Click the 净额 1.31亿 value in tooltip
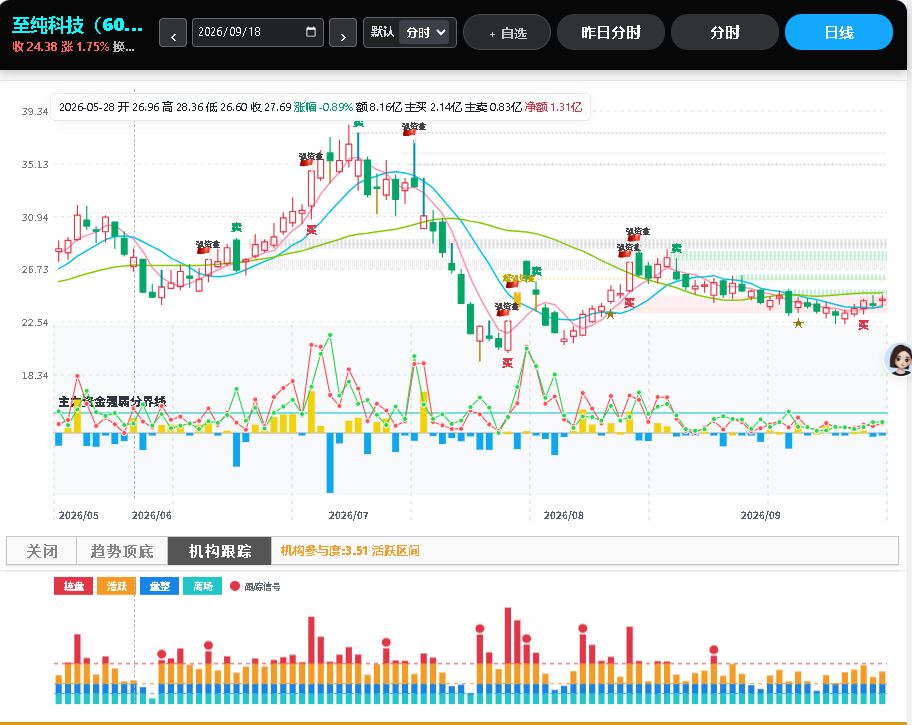Viewport: 912px width, 725px height. (x=553, y=107)
